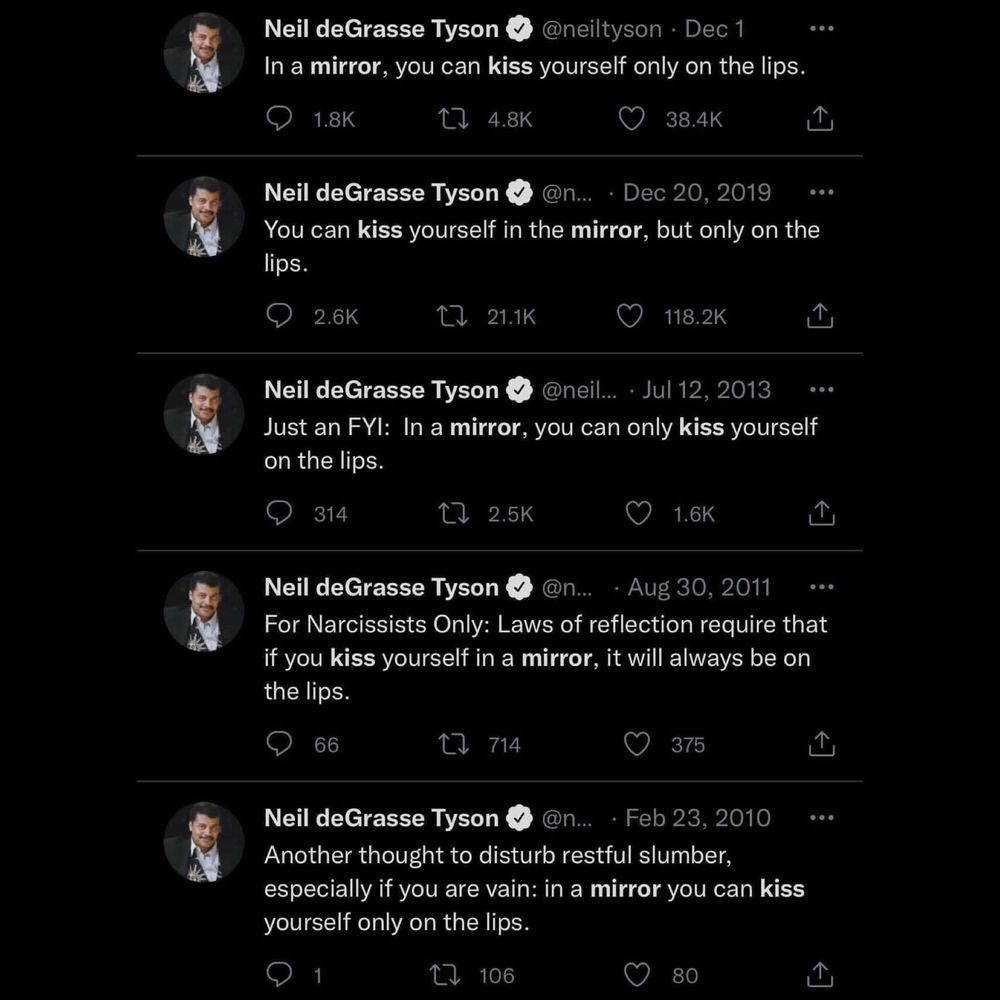Screen dimensions: 1000x1000
Task: Click the Aug 30, 2011 timestamp
Action: click(699, 587)
